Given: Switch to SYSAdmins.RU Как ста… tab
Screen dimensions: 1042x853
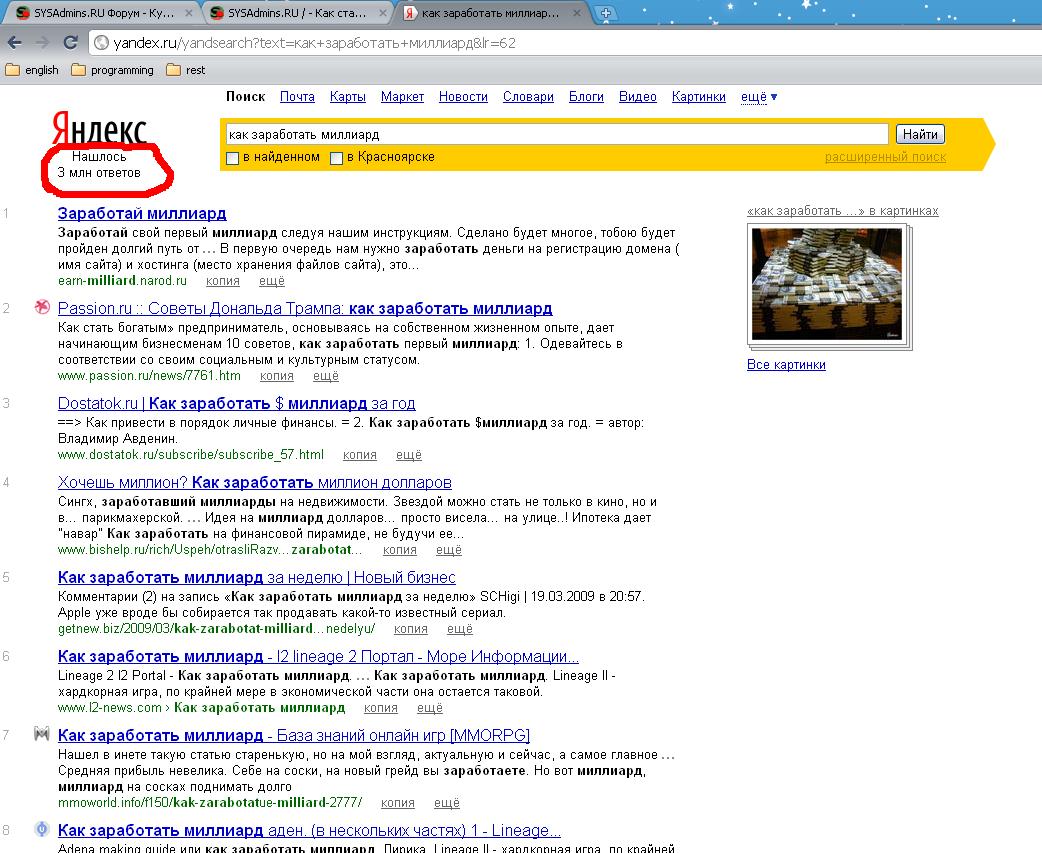Looking at the screenshot, I should pyautogui.click(x=296, y=13).
